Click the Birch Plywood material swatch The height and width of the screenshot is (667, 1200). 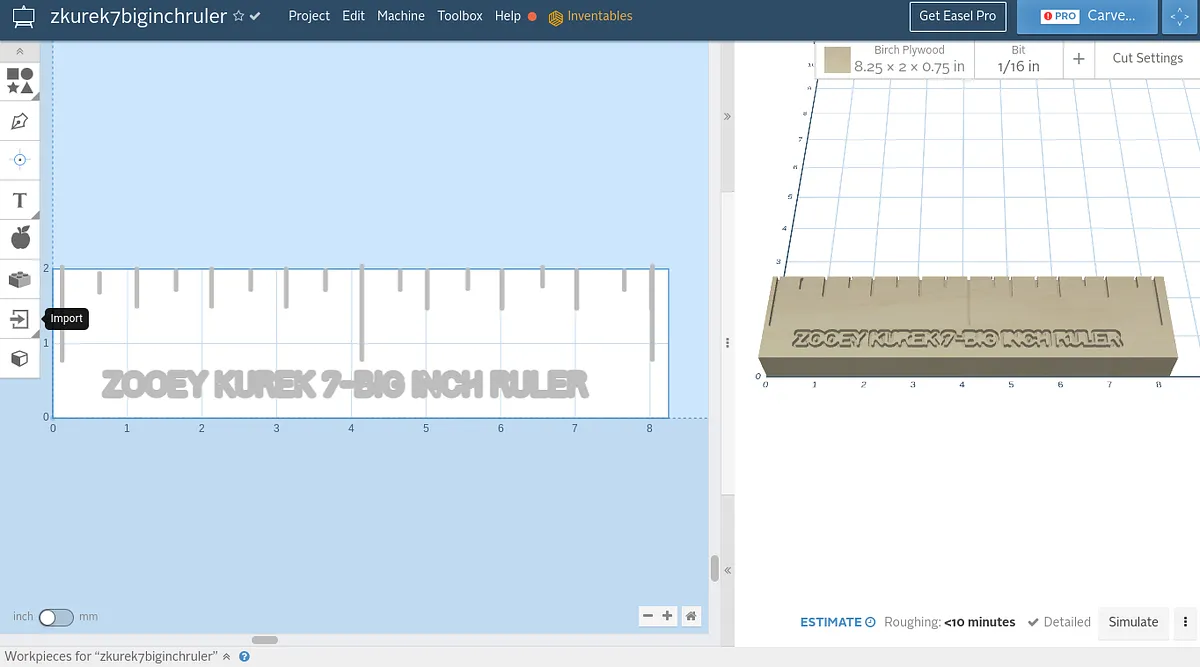click(837, 60)
